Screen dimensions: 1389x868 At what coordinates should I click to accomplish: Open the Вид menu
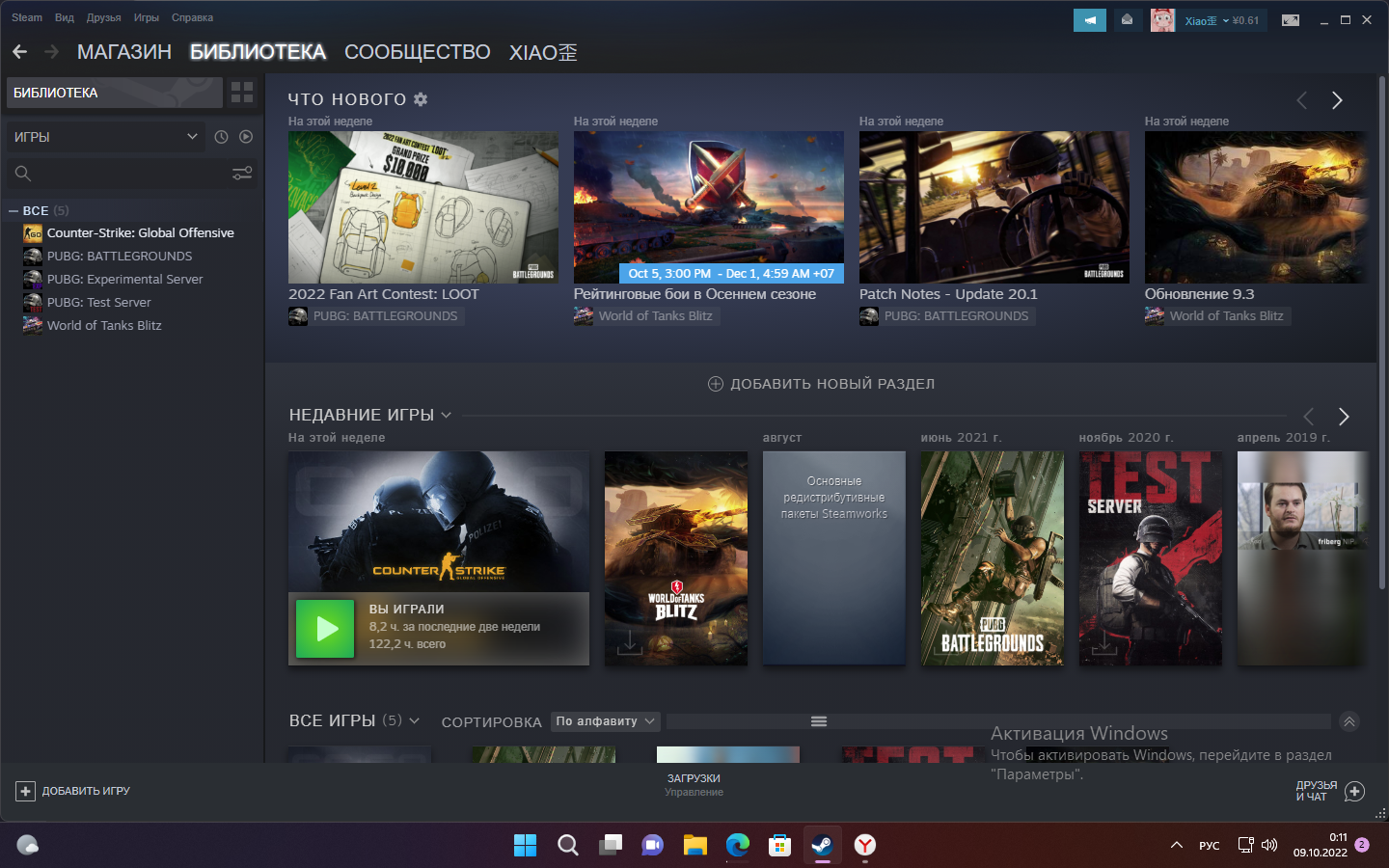pyautogui.click(x=65, y=17)
